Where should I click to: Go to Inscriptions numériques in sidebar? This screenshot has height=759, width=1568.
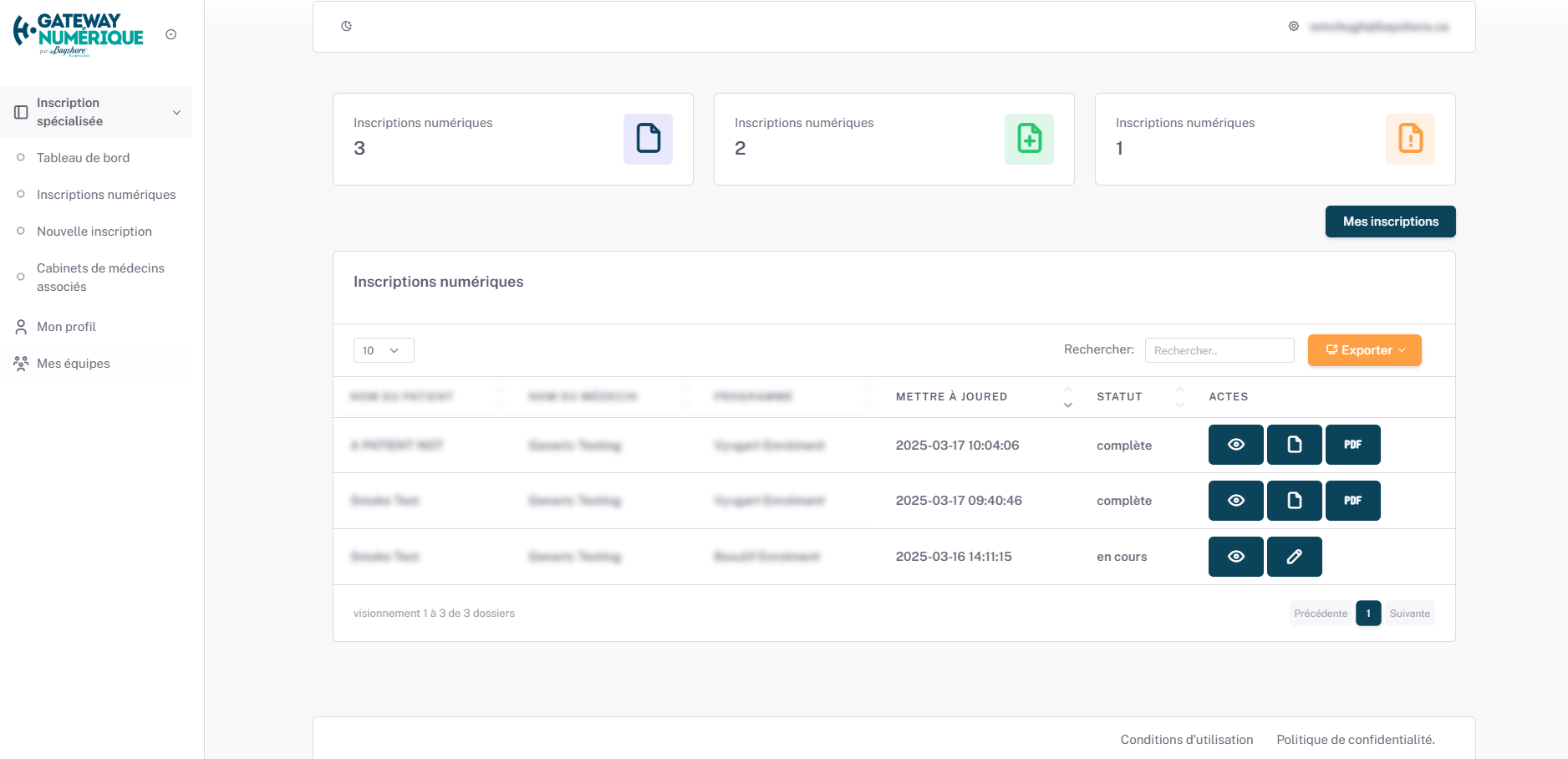tap(106, 195)
